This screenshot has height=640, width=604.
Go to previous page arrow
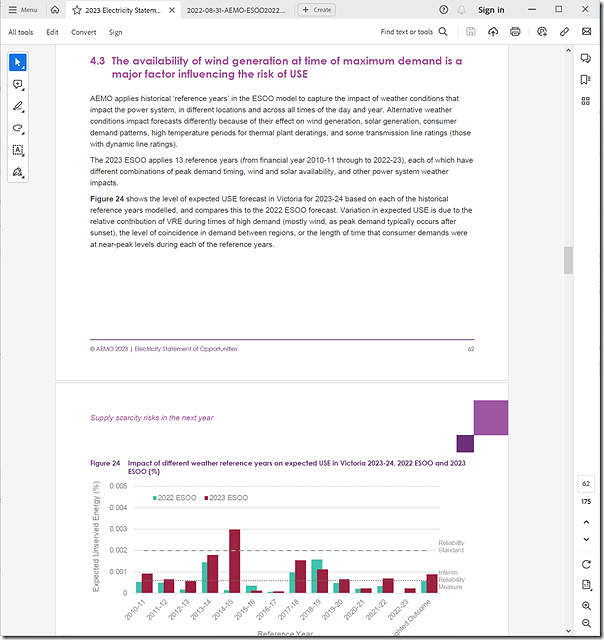pyautogui.click(x=586, y=522)
